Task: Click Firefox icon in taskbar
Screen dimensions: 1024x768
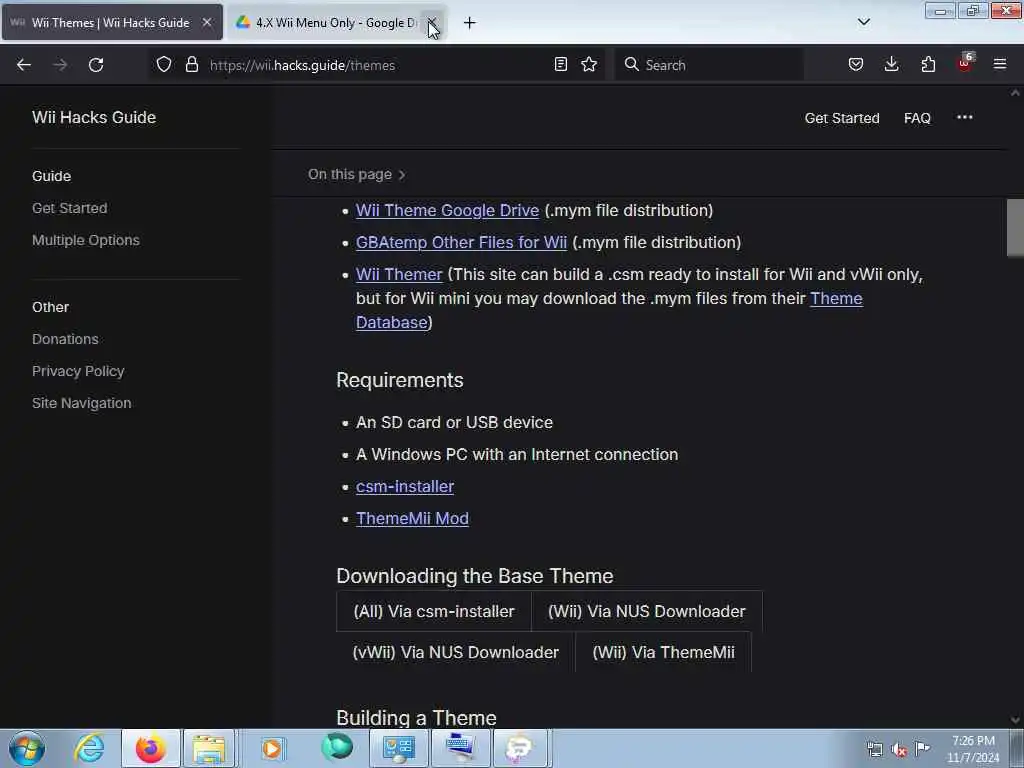Action: click(151, 748)
